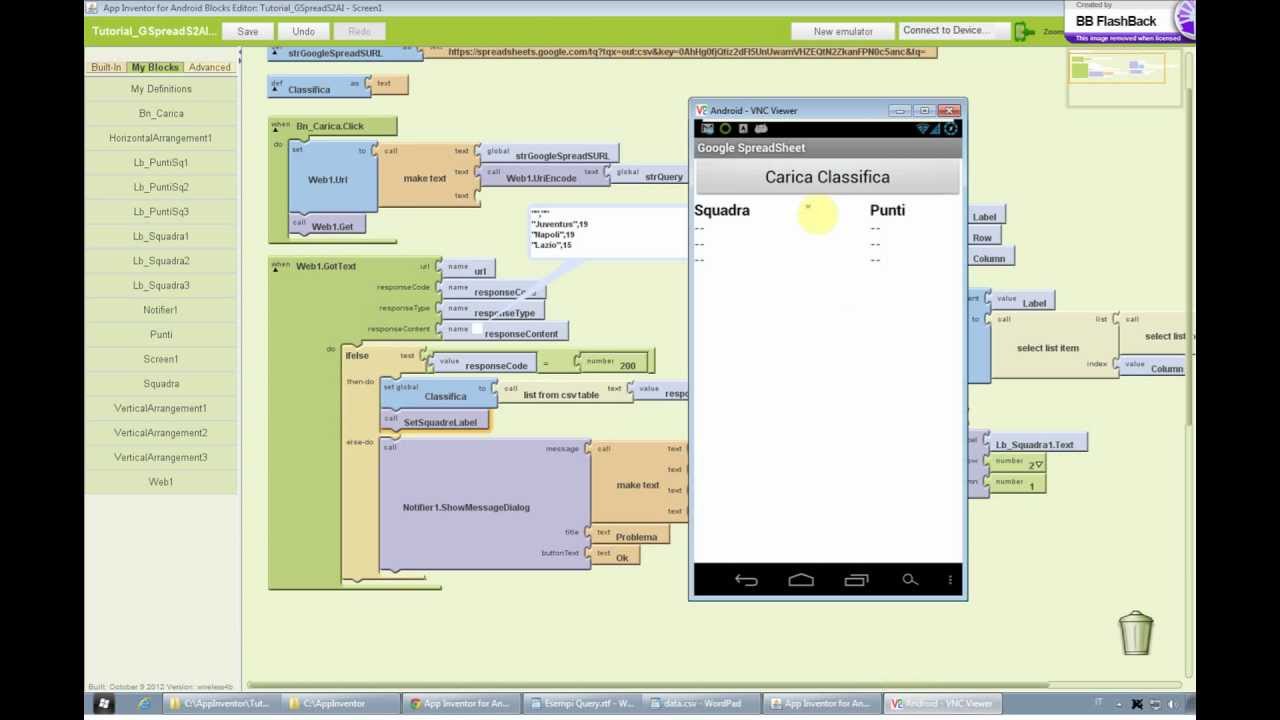This screenshot has width=1280, height=720.
Task: Open the Lb_PuntiSq3 drawer
Action: click(161, 211)
